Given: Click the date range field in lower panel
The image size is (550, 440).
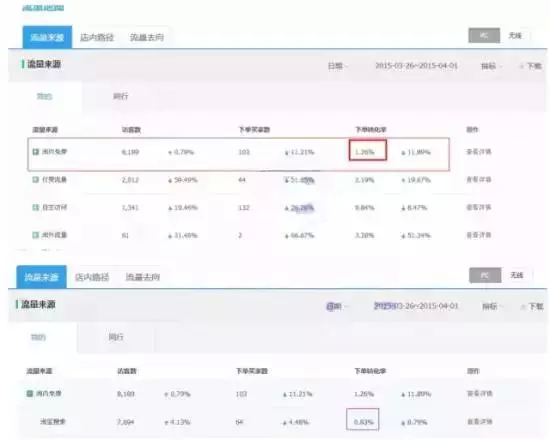Looking at the screenshot, I should [x=416, y=306].
